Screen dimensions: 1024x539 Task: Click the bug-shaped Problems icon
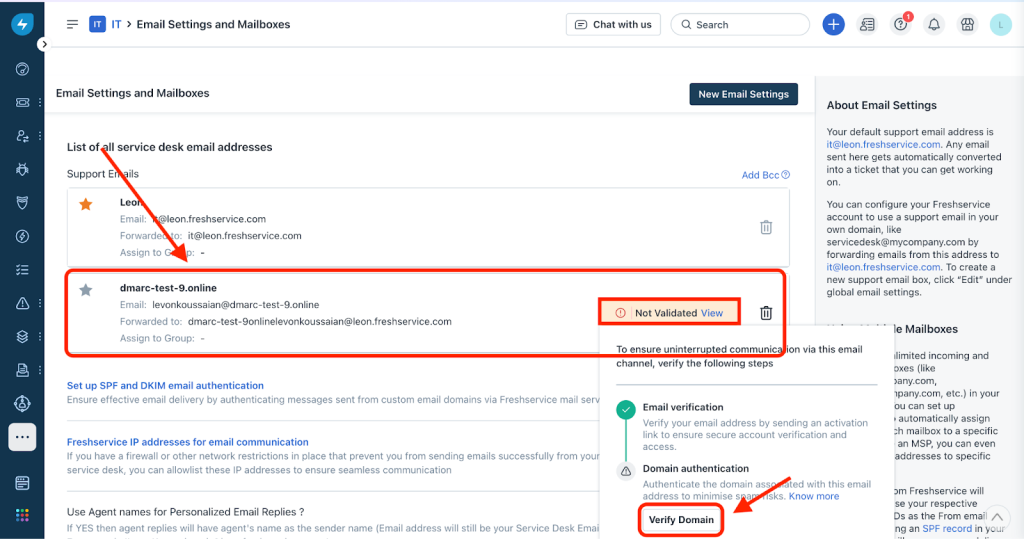pos(22,170)
